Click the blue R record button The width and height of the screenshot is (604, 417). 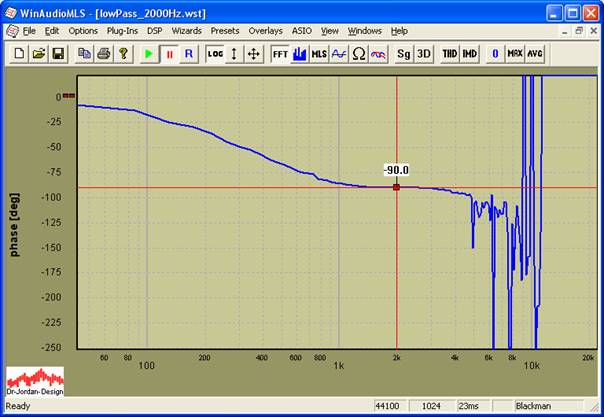pos(189,54)
